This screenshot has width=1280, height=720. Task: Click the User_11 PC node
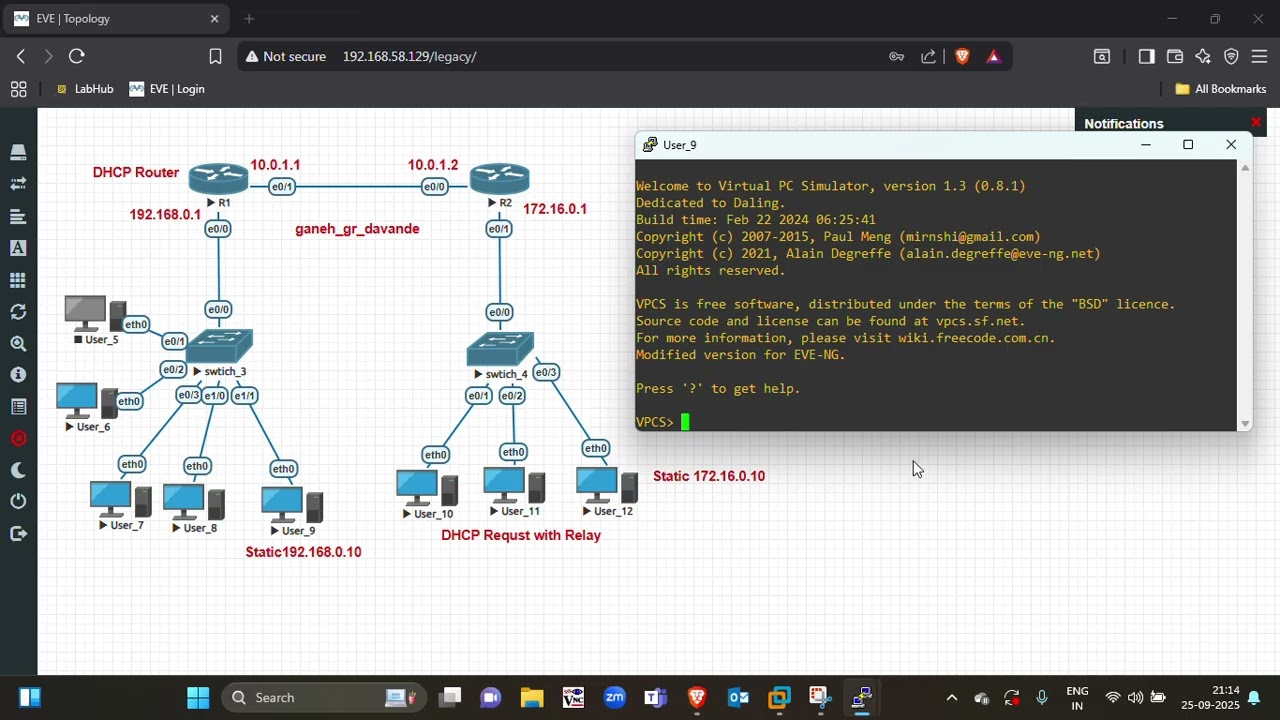[x=514, y=486]
